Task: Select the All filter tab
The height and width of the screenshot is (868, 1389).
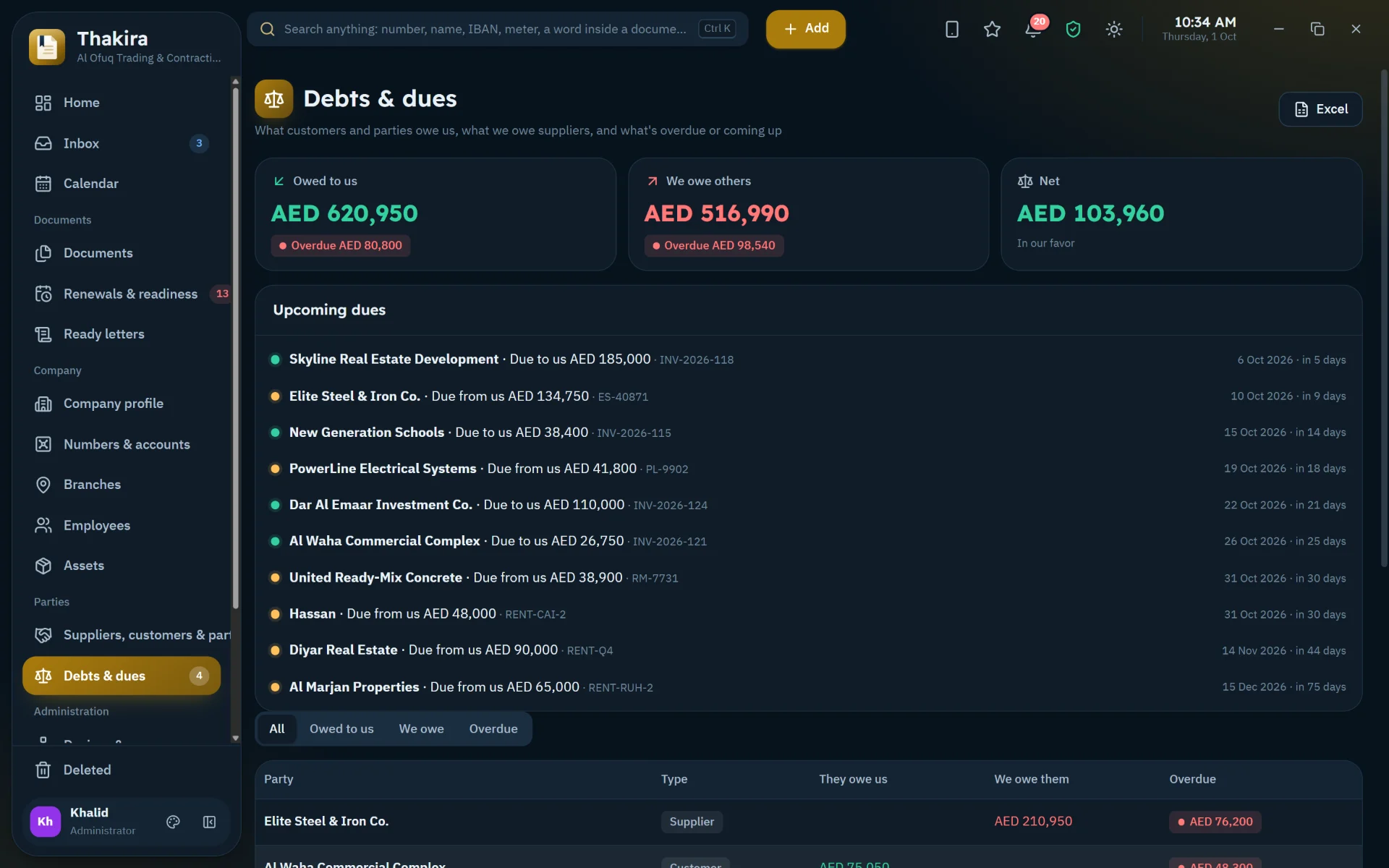Action: pyautogui.click(x=276, y=728)
